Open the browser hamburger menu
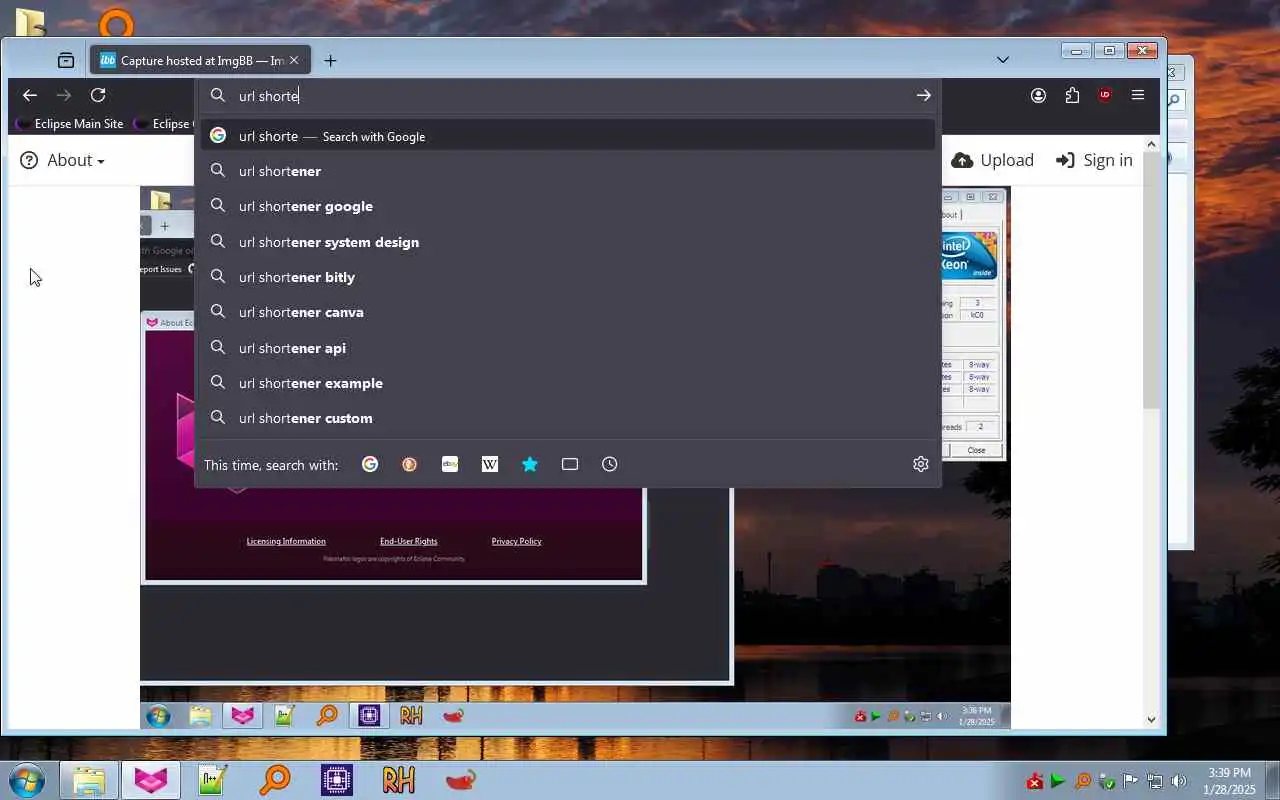 [x=1138, y=95]
